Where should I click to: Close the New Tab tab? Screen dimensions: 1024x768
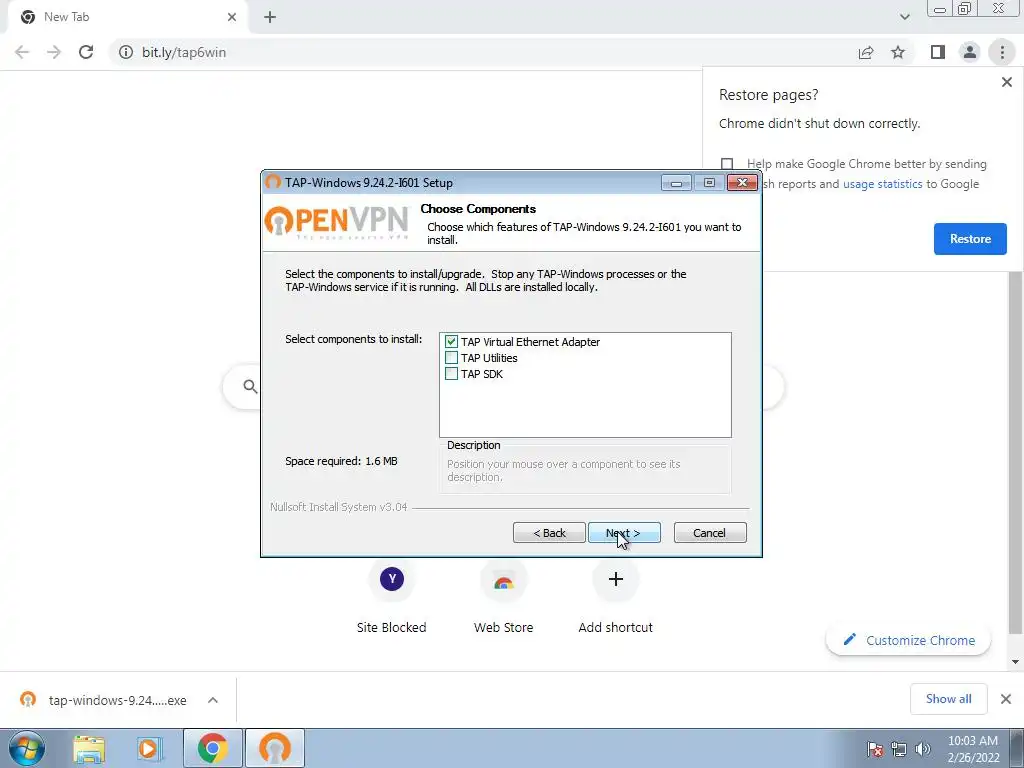coord(232,17)
